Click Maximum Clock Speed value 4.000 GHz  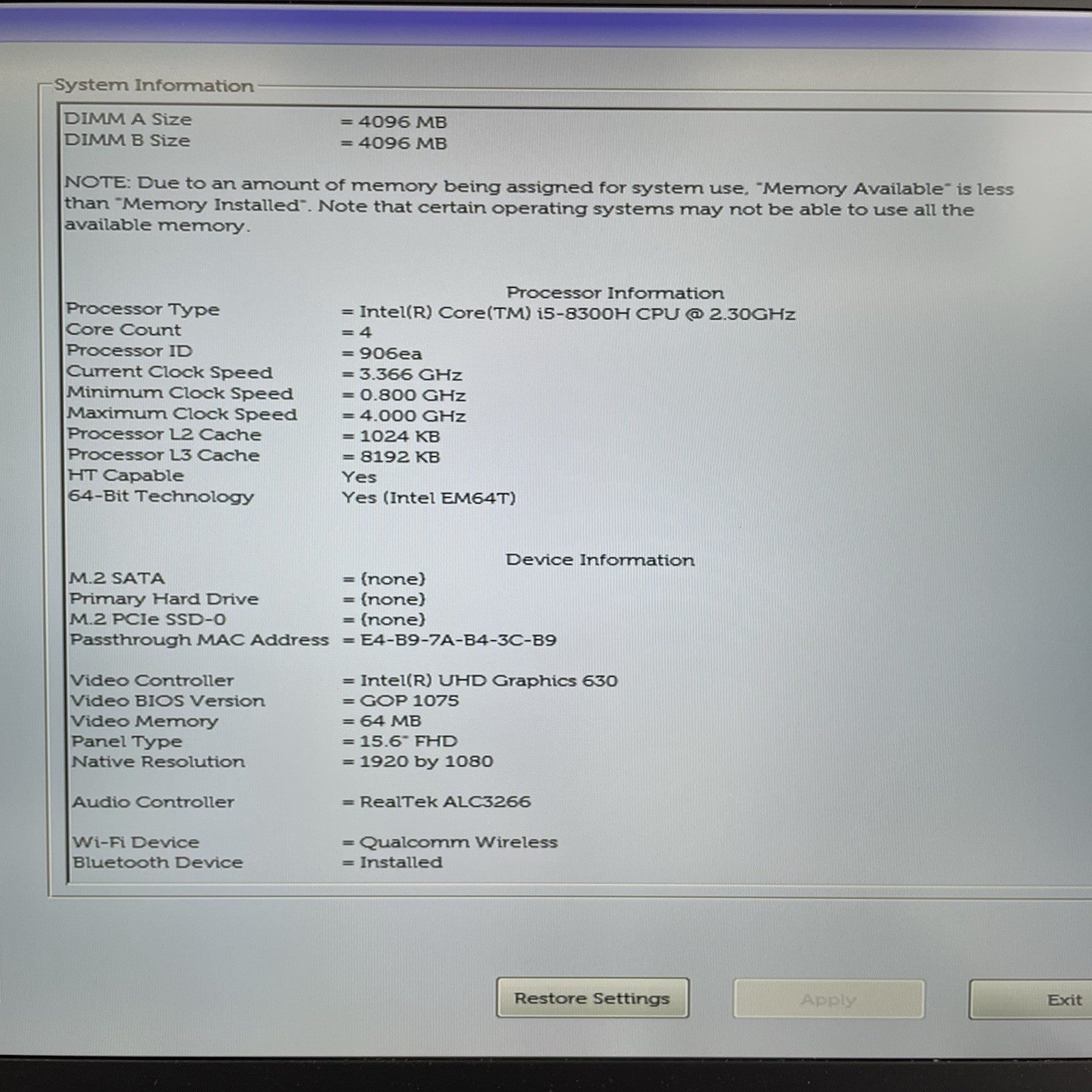pos(413,416)
